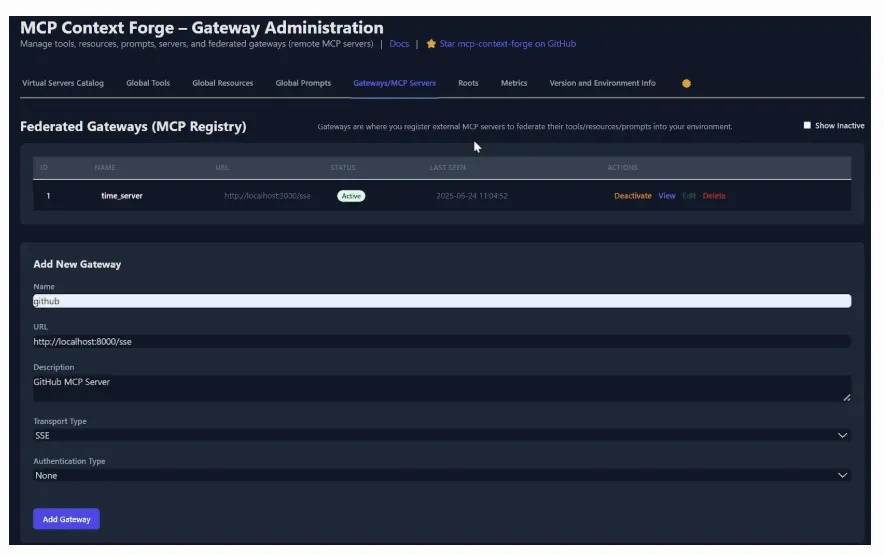The image size is (884, 555).
Task: Delete the time_server gateway
Action: click(714, 196)
